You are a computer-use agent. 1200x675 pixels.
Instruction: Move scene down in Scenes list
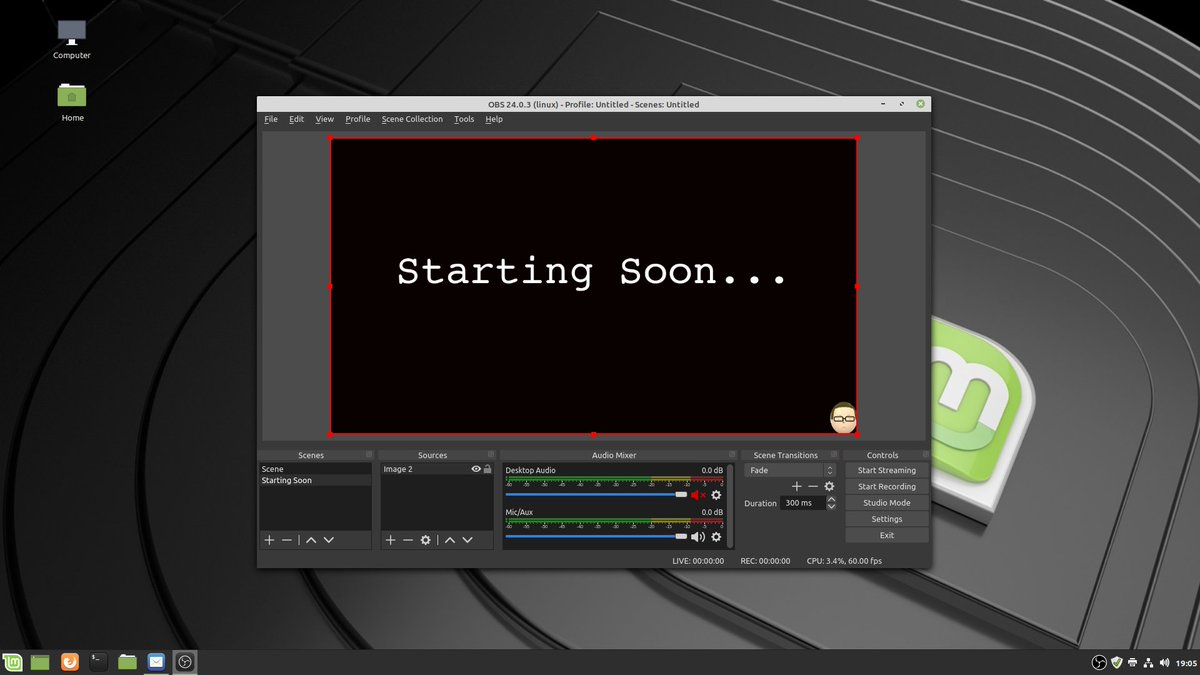[x=329, y=540]
